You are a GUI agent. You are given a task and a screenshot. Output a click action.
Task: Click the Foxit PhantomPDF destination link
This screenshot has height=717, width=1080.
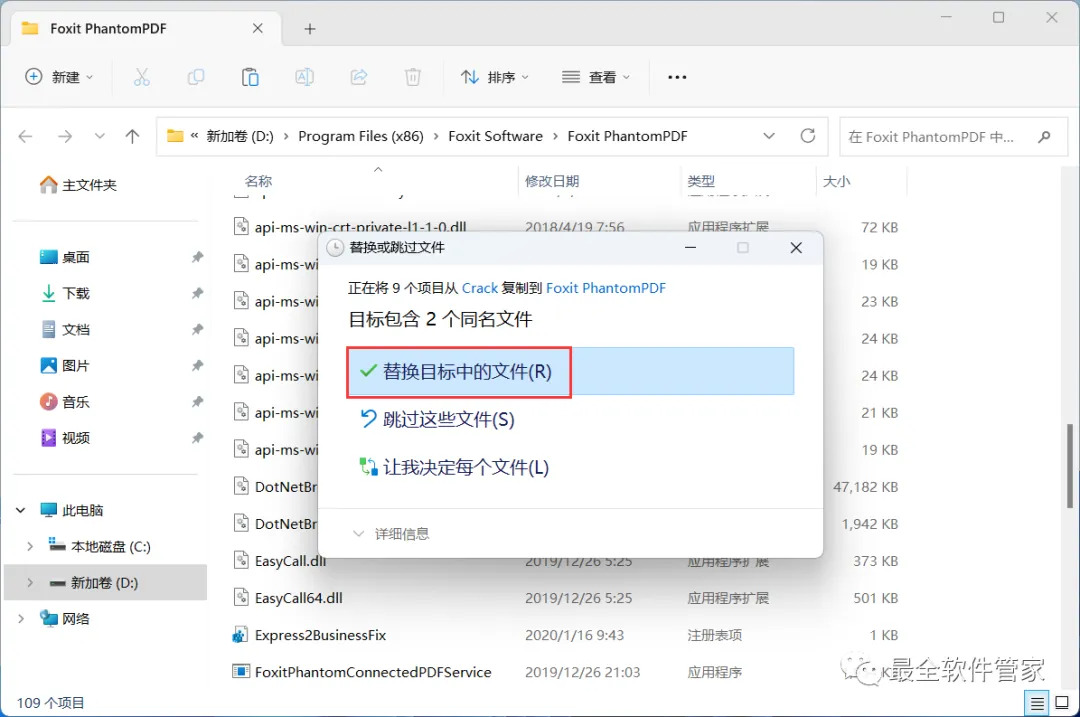click(x=606, y=288)
